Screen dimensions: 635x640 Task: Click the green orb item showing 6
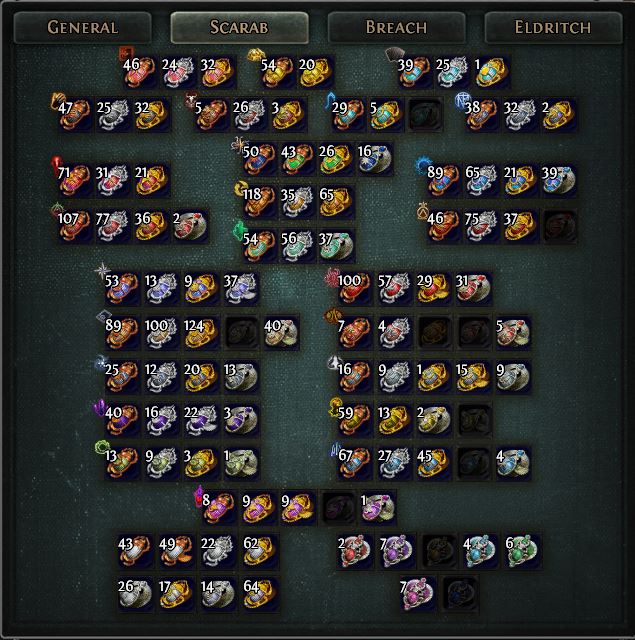(x=522, y=551)
